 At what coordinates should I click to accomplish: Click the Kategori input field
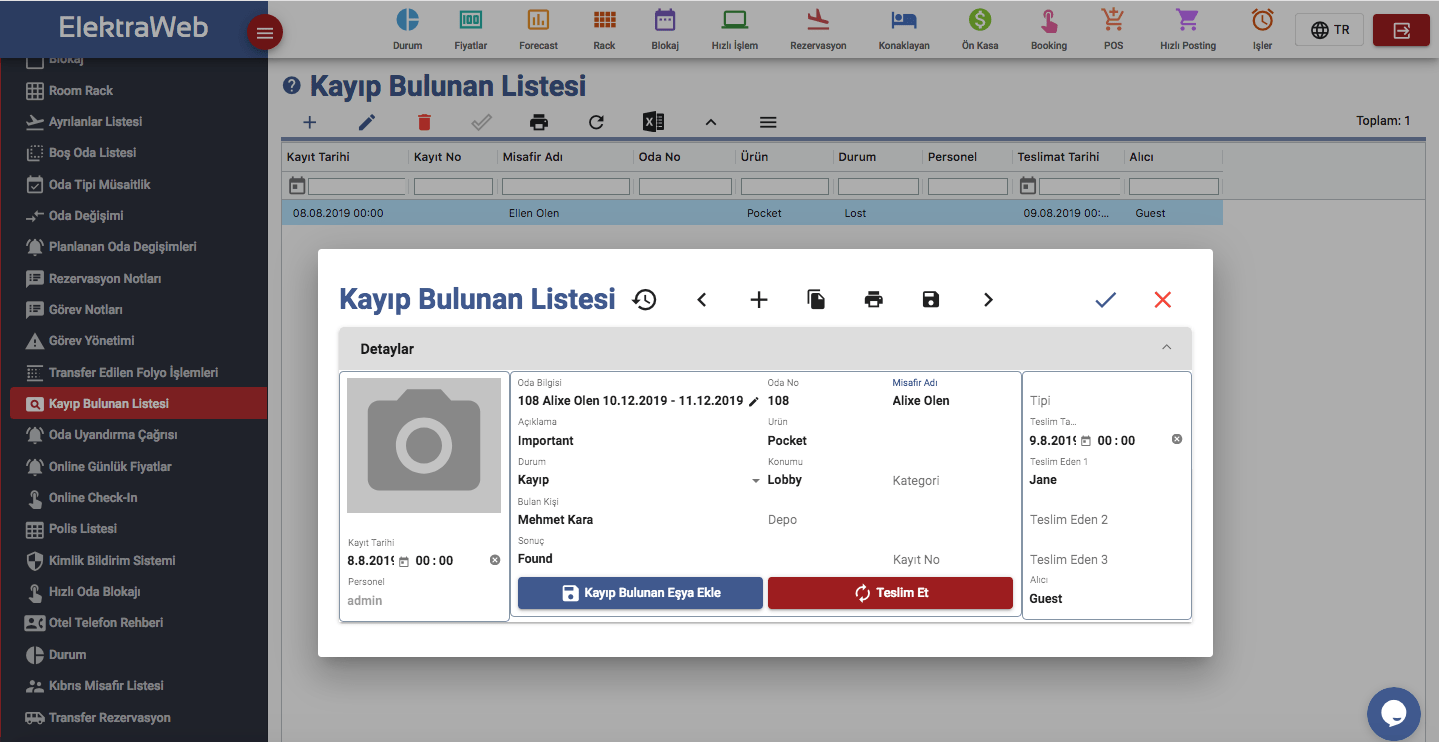(x=953, y=480)
